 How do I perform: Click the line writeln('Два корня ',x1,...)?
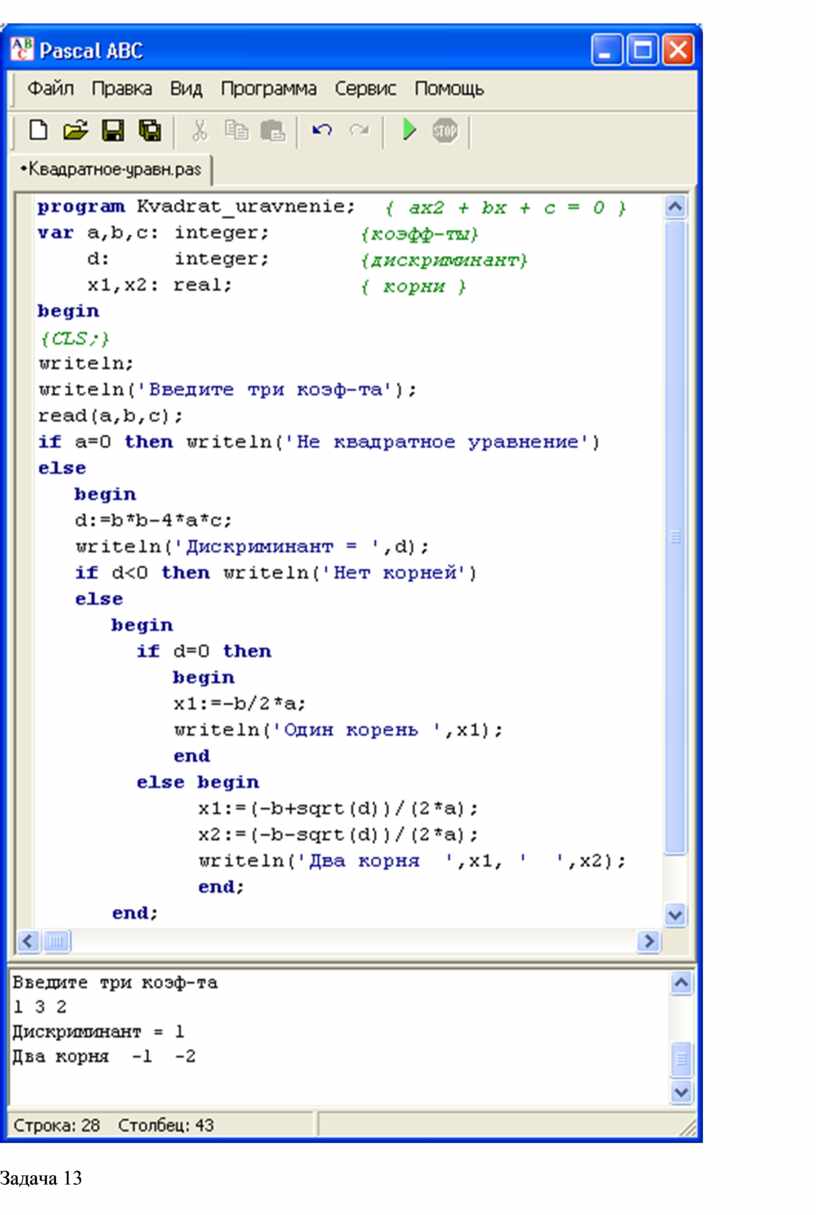pos(411,860)
